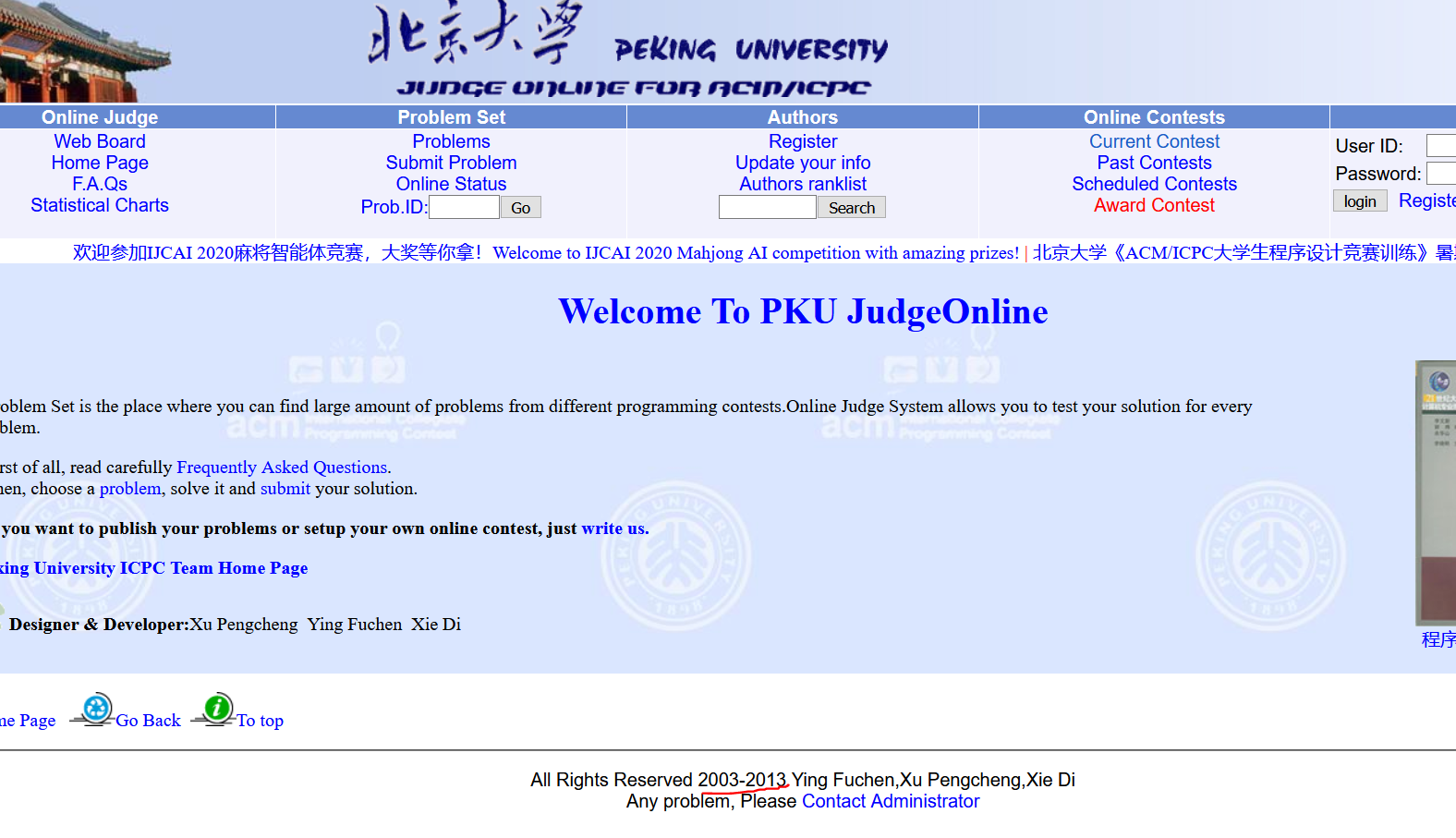The height and width of the screenshot is (838, 1456).
Task: Focus the Password field
Action: coord(1441,174)
